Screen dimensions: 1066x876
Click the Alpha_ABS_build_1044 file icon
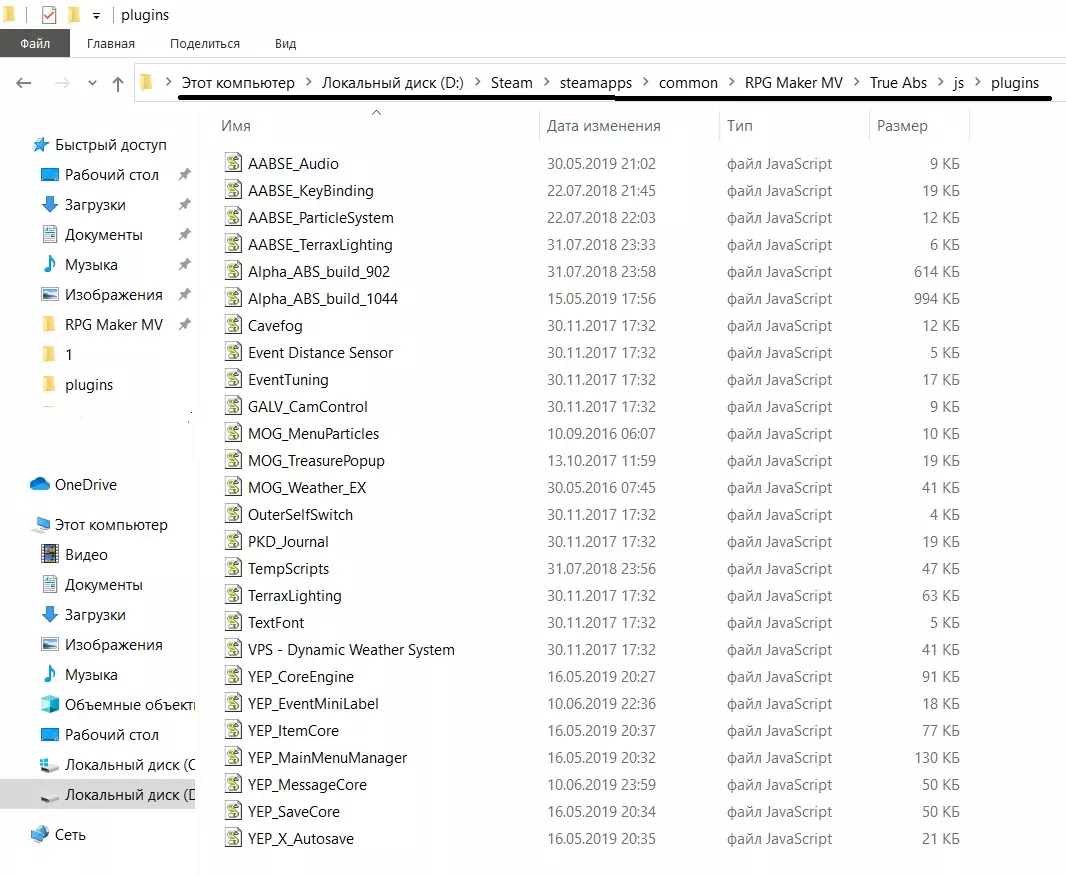[x=233, y=298]
